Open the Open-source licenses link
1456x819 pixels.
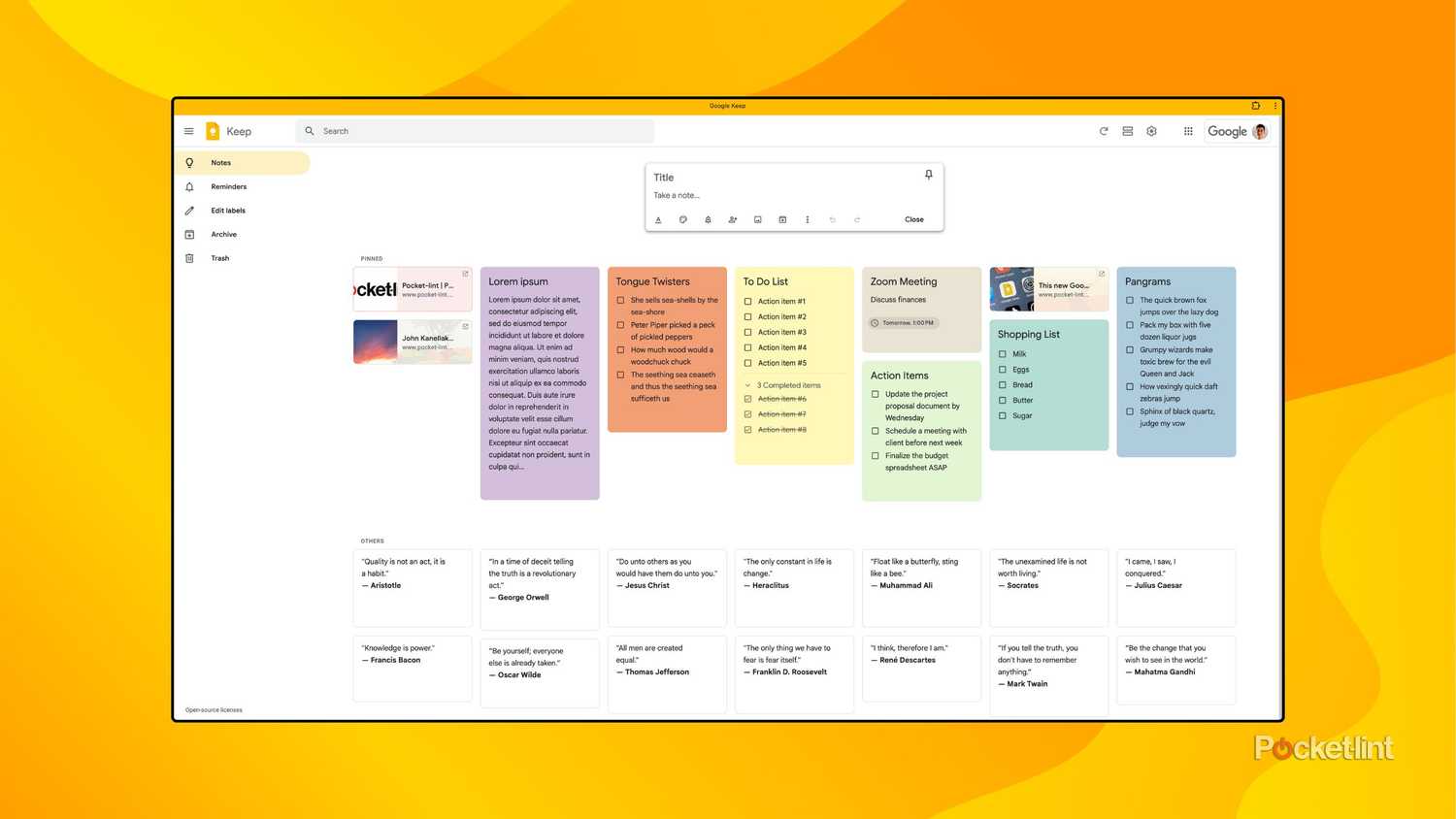pyautogui.click(x=214, y=710)
